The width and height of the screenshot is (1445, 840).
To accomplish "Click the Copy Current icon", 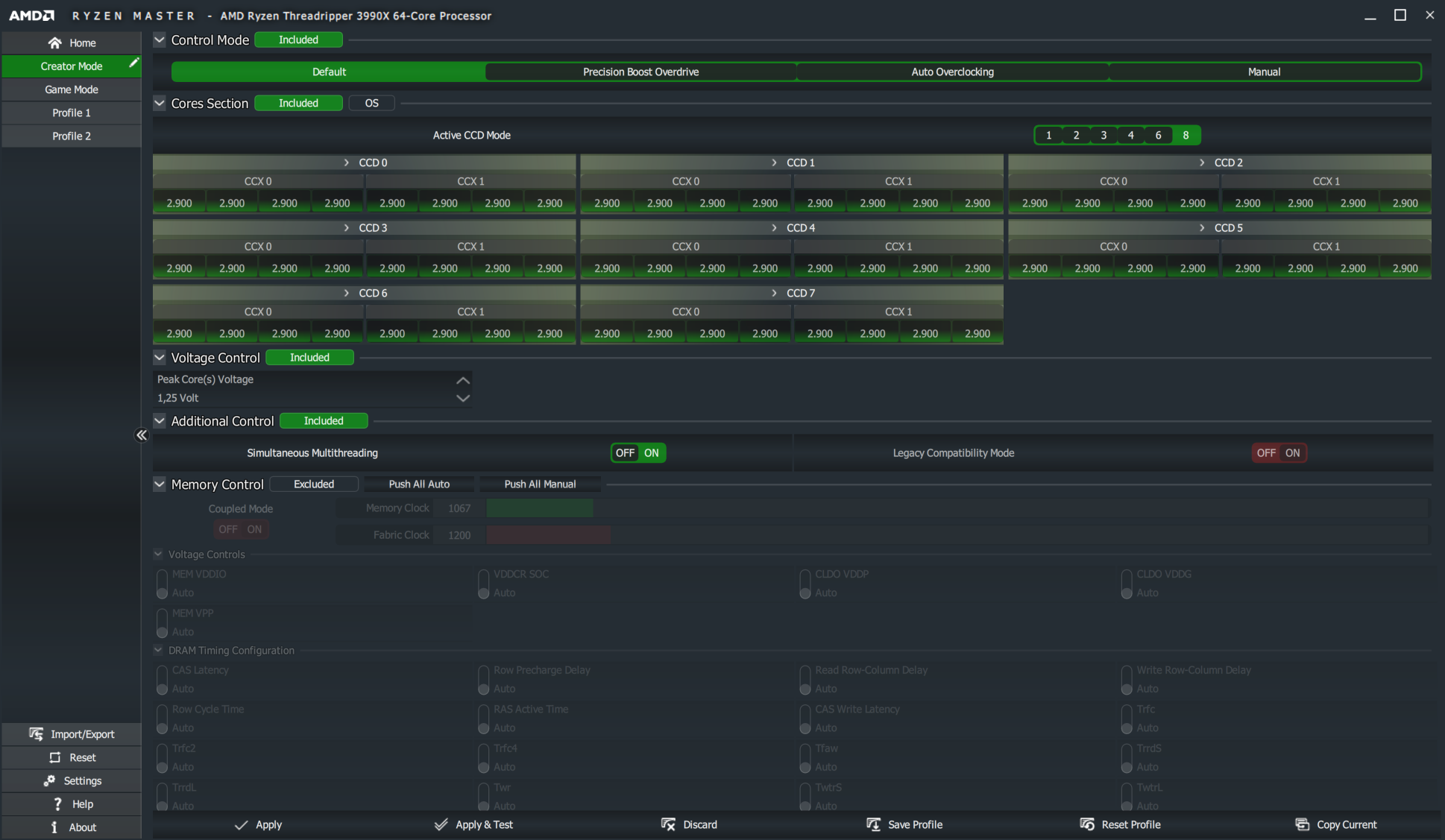I will tap(1302, 824).
